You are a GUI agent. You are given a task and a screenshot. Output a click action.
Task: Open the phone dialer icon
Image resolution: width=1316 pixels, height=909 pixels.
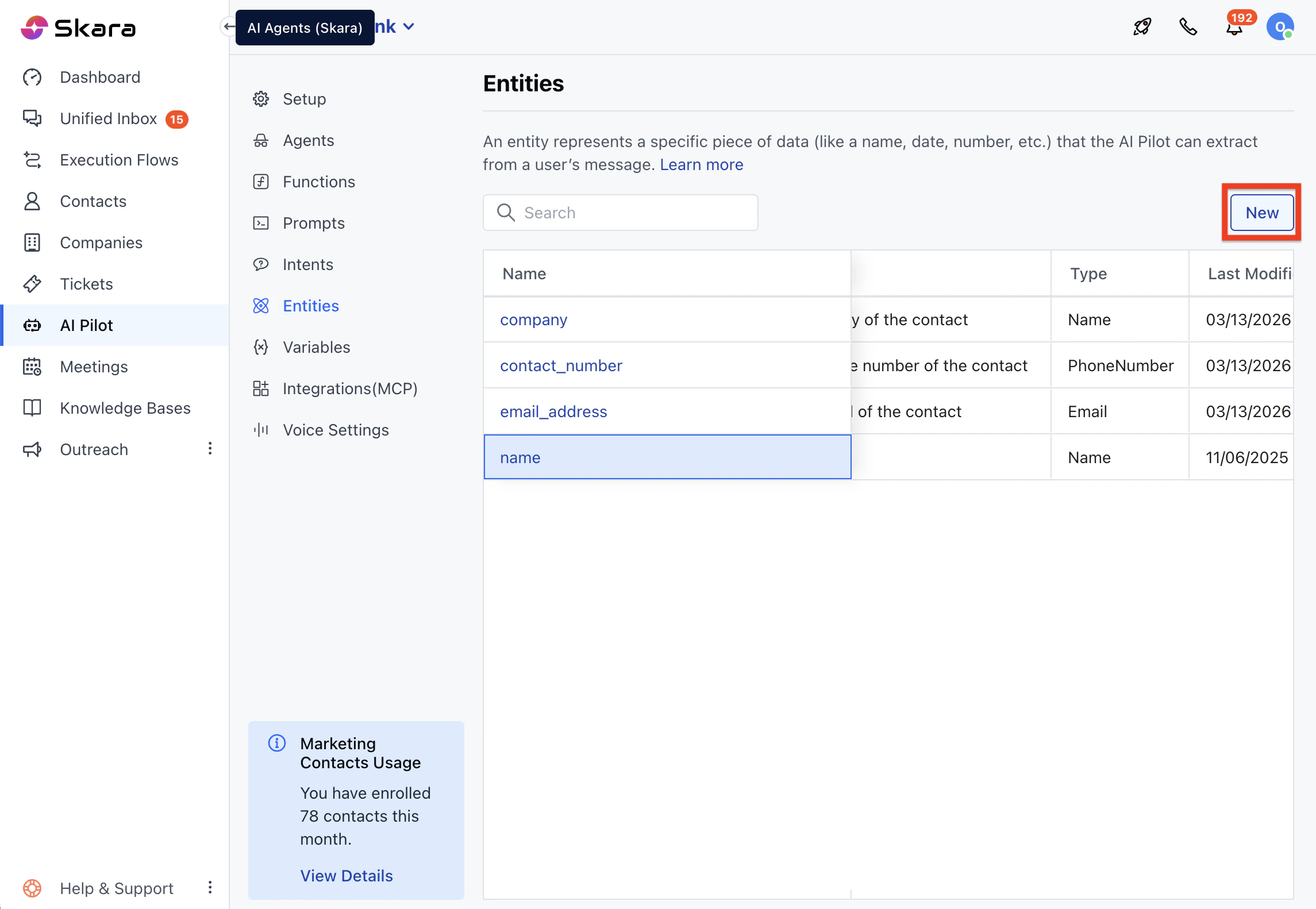(x=1188, y=27)
